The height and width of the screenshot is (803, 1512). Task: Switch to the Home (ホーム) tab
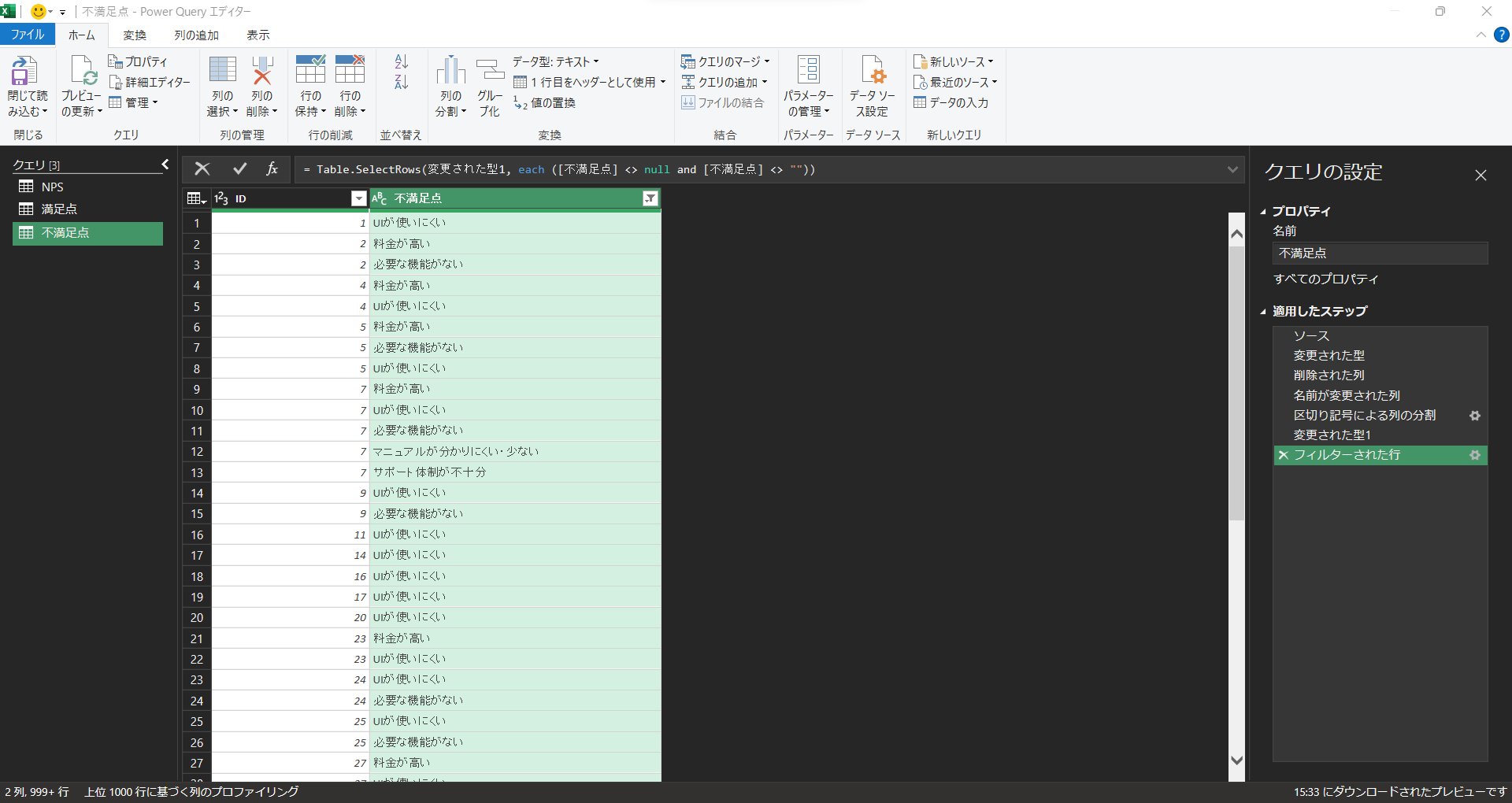pyautogui.click(x=81, y=35)
